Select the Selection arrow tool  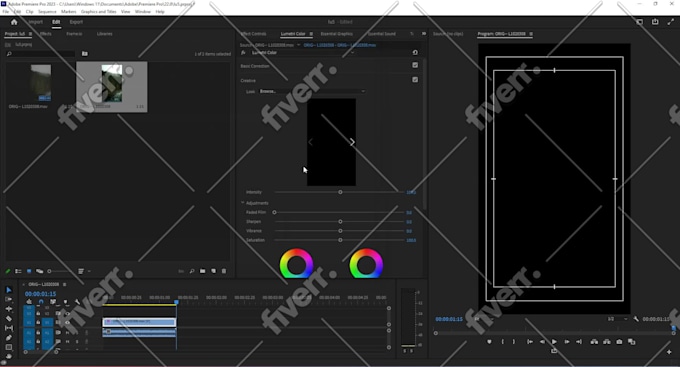(9, 290)
